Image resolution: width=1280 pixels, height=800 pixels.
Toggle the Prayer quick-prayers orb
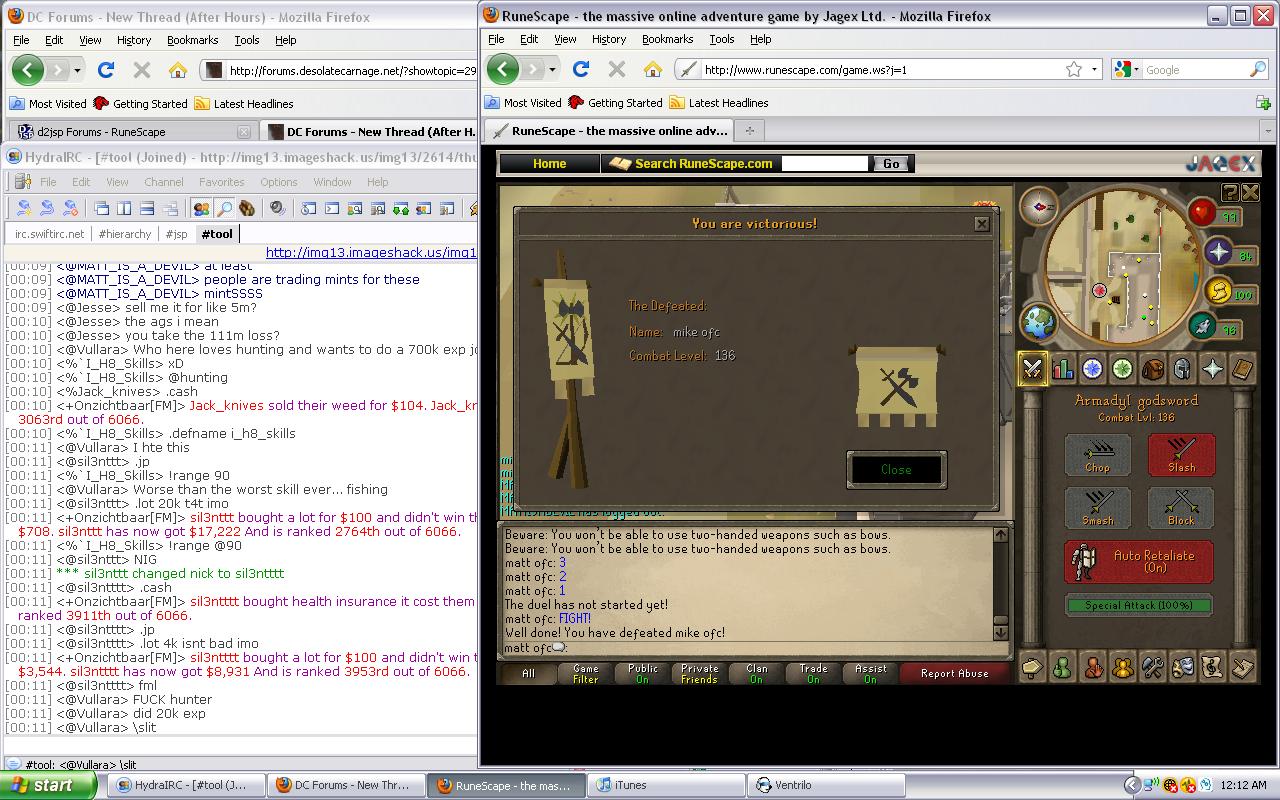click(1218, 252)
